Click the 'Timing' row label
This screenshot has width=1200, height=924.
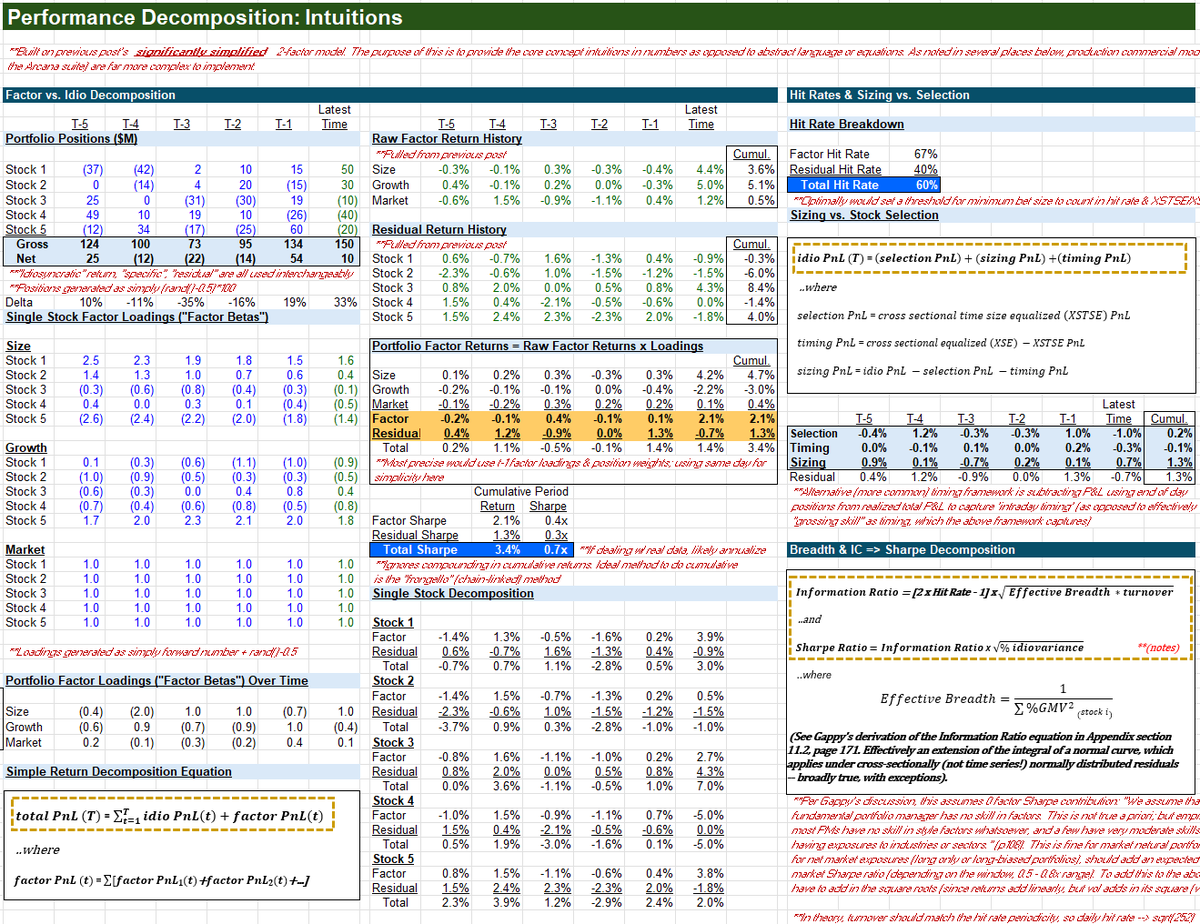809,448
